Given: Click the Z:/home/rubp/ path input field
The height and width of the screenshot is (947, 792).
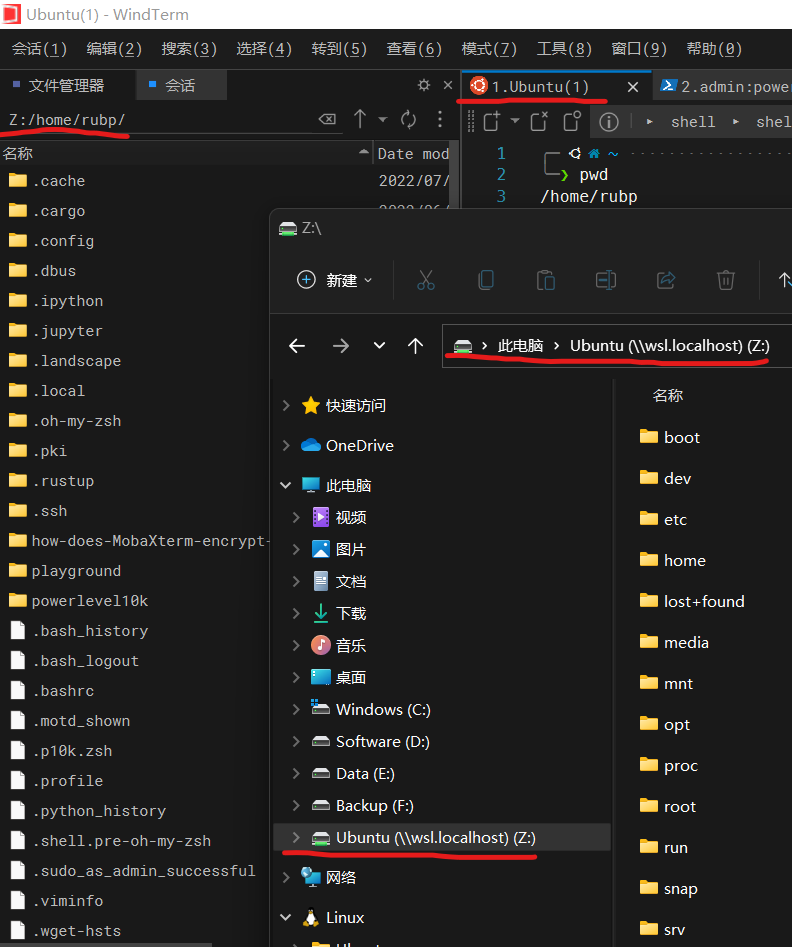Looking at the screenshot, I should point(162,120).
